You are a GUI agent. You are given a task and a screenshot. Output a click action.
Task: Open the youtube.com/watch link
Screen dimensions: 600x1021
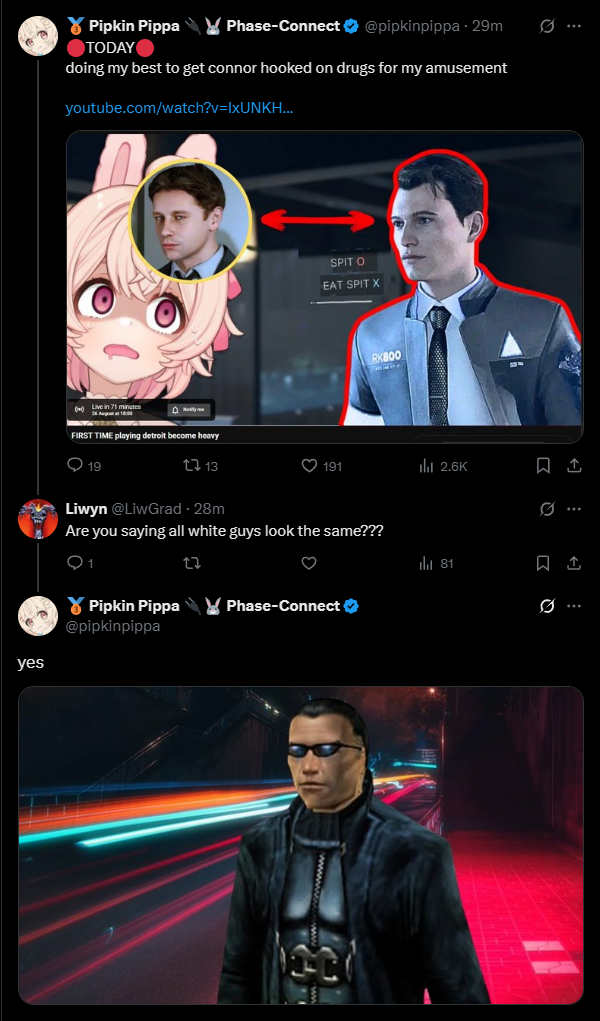pyautogui.click(x=179, y=108)
